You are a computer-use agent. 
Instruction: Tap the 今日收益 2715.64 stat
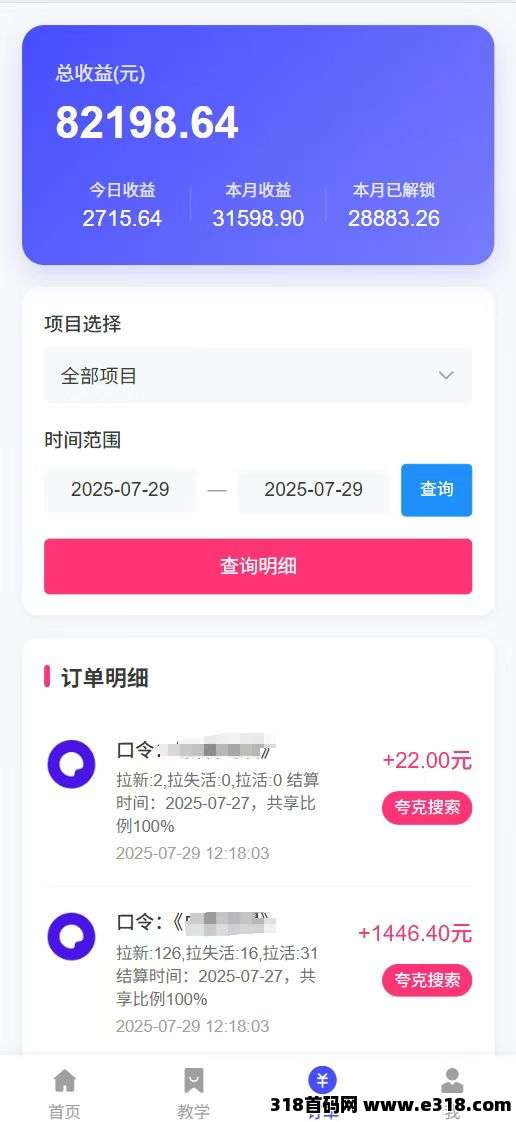[122, 205]
